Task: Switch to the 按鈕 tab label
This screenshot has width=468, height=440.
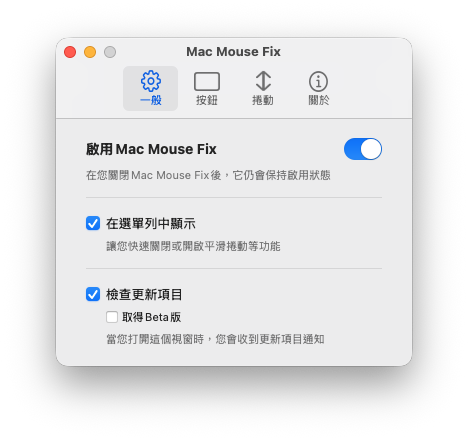Action: [x=207, y=100]
